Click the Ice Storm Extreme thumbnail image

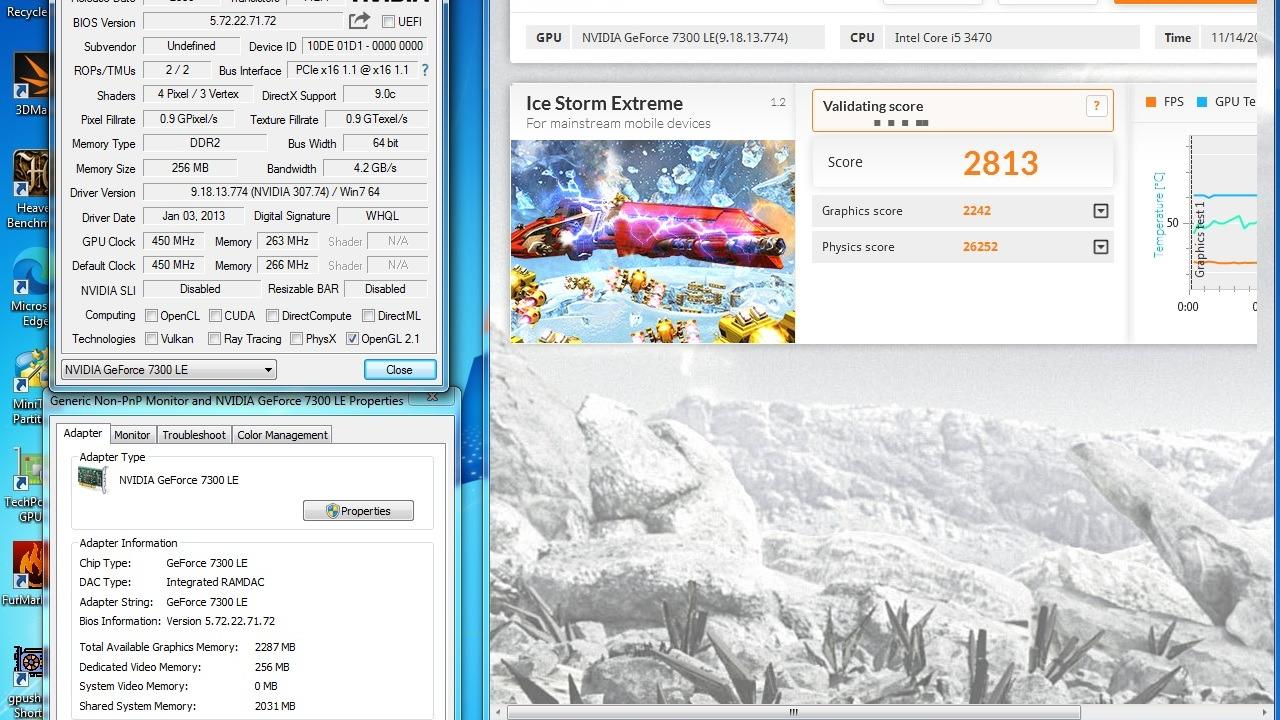(x=652, y=241)
